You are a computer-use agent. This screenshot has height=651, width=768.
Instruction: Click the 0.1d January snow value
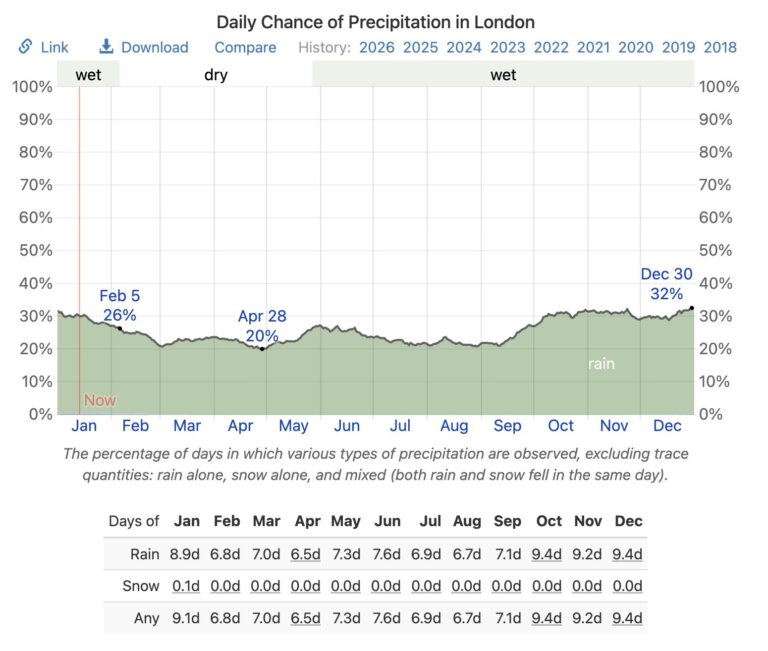[x=186, y=586]
